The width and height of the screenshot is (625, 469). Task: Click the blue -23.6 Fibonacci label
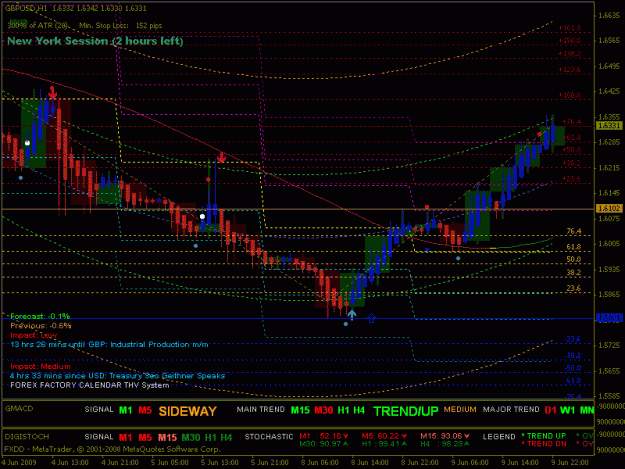572,339
